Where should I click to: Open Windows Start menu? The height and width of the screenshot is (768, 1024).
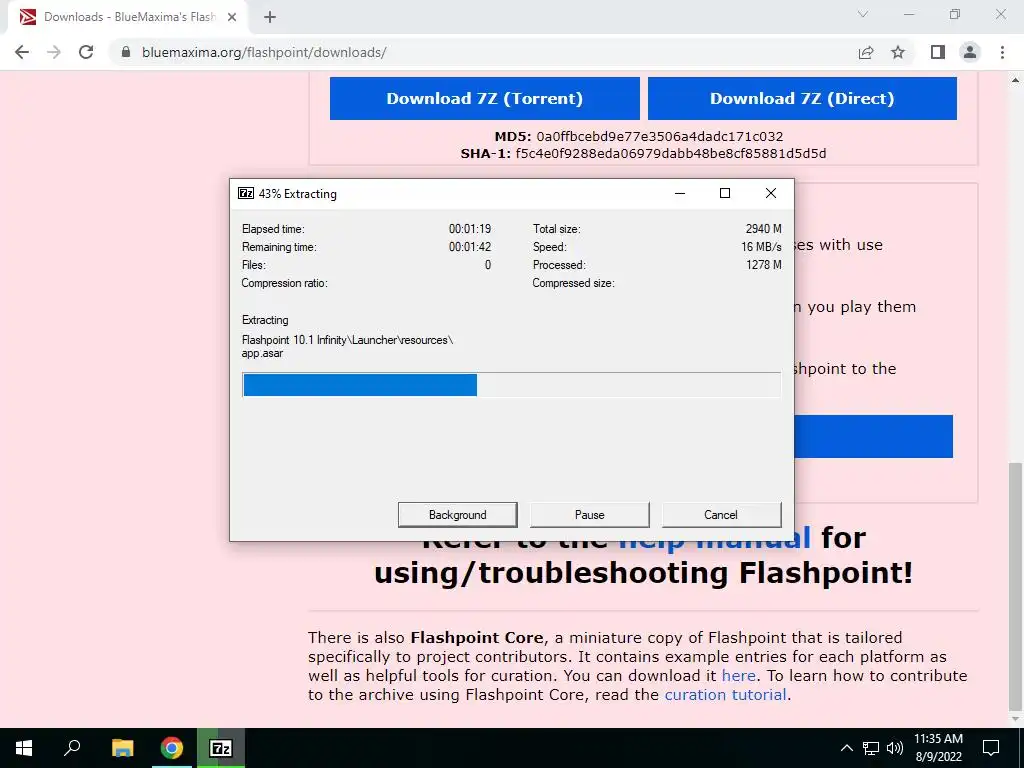24,748
